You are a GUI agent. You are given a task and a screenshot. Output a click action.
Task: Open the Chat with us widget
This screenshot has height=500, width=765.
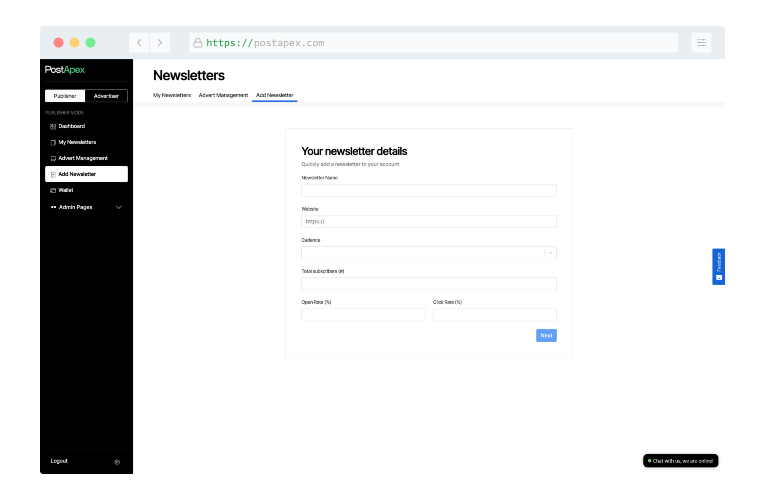pyautogui.click(x=680, y=461)
